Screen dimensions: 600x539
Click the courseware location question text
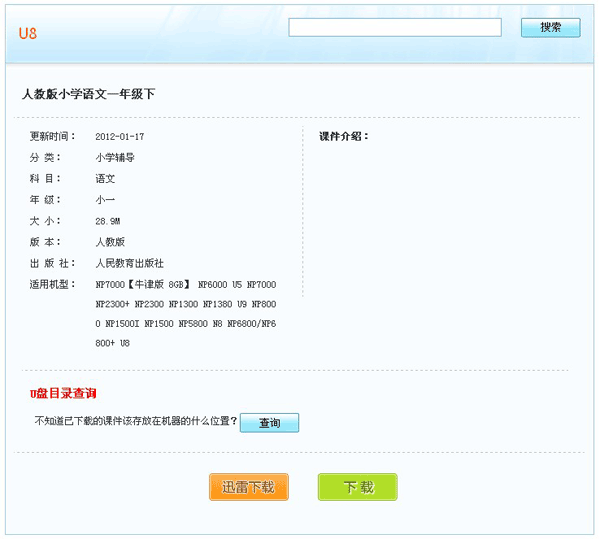click(x=136, y=422)
